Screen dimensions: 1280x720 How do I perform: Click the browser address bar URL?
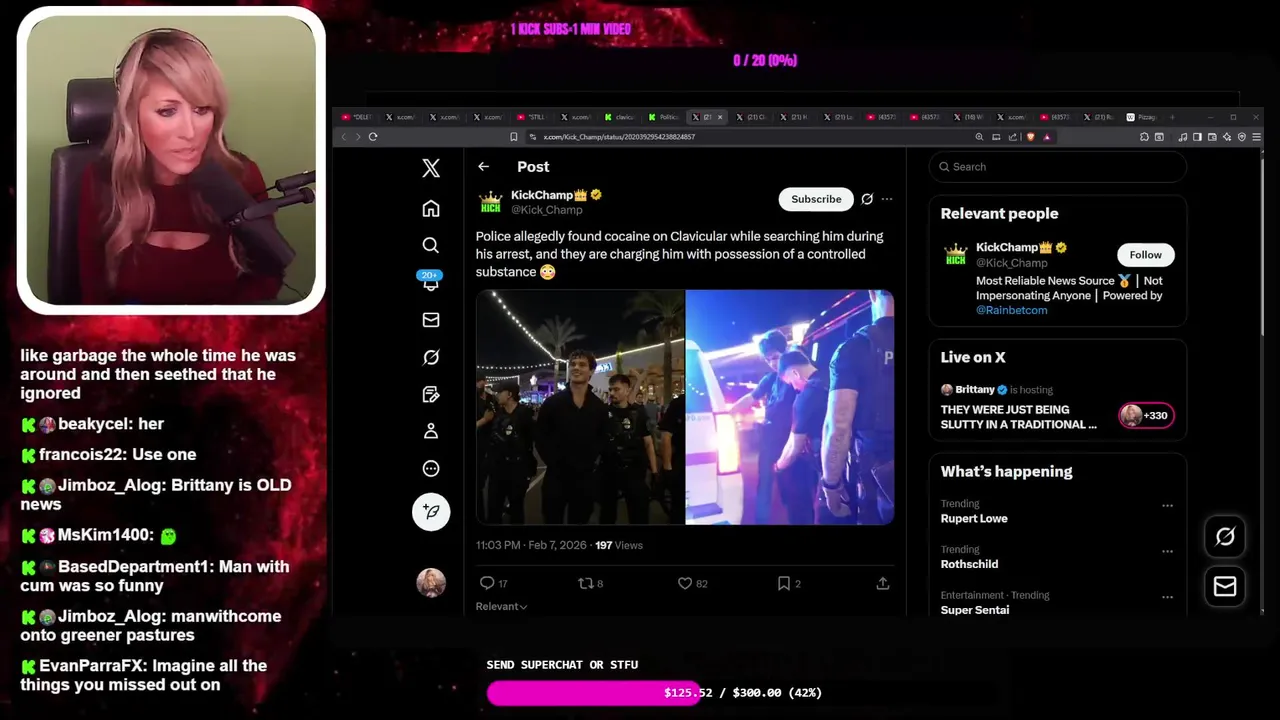tap(619, 137)
